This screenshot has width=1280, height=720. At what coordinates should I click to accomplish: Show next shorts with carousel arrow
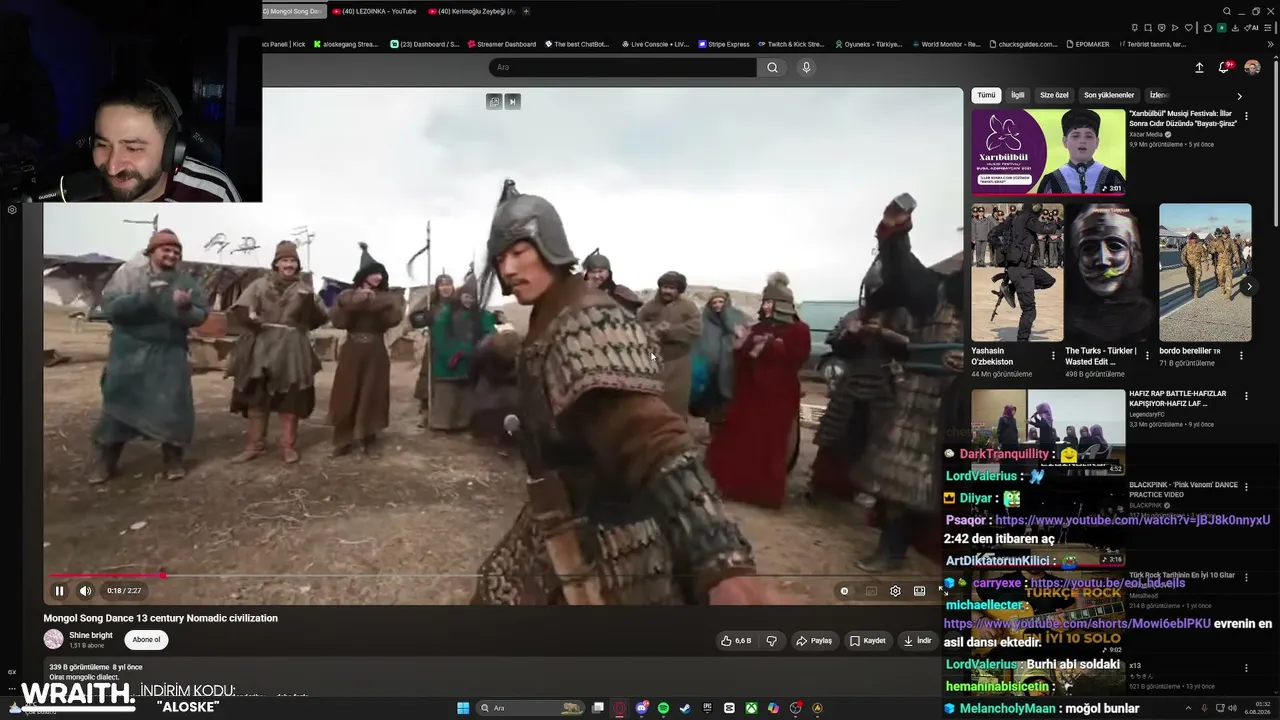[1248, 286]
